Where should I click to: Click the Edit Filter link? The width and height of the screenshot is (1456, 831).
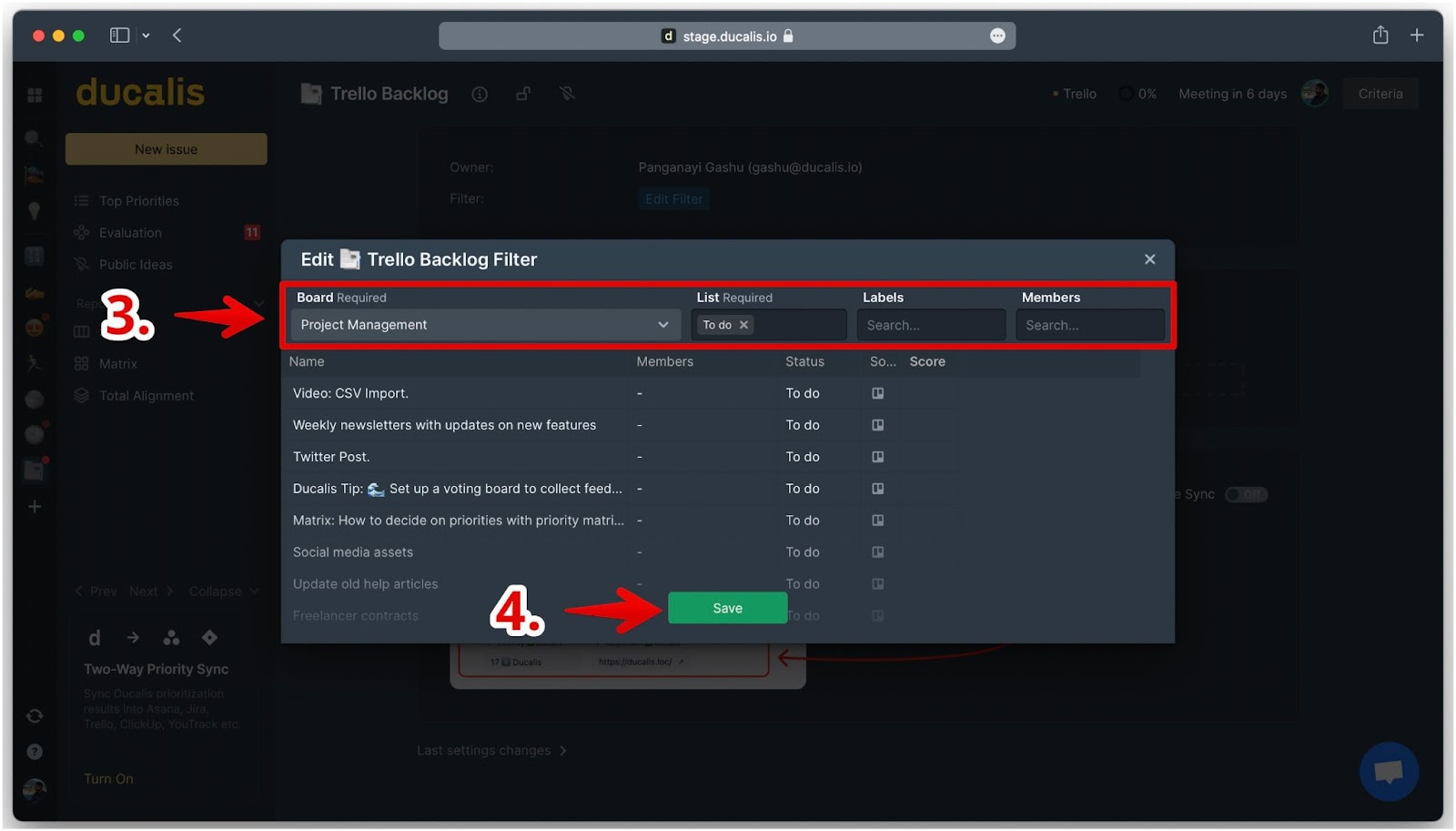[673, 199]
